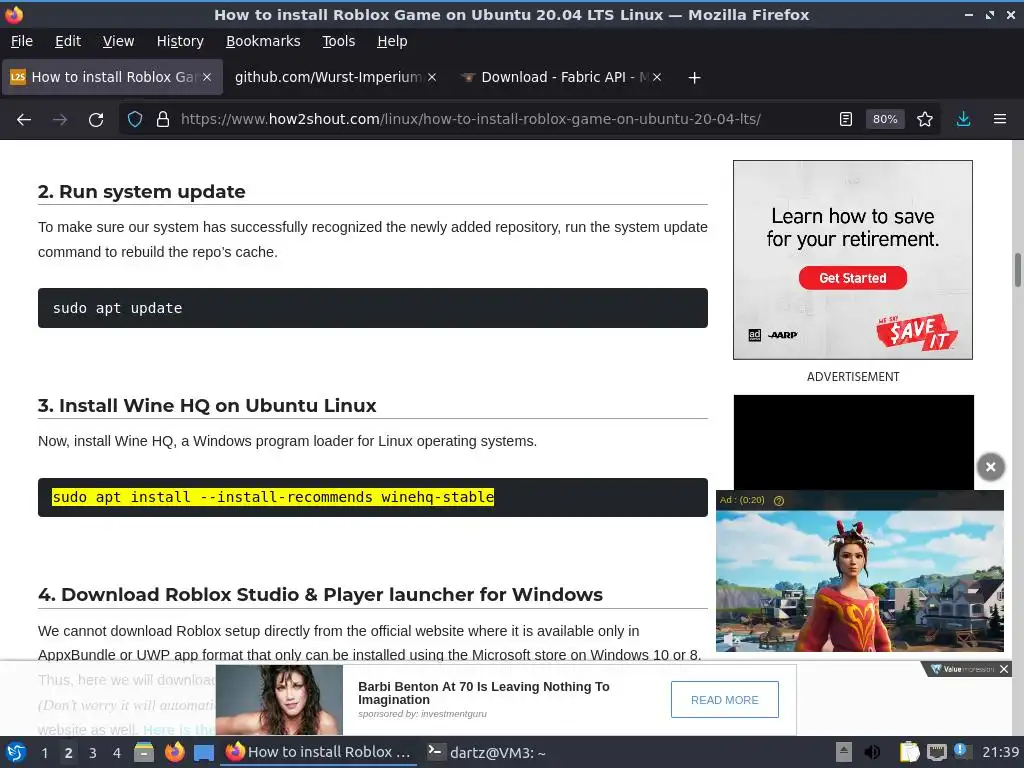
Task: Bookmark this page with the star
Action: 925,120
